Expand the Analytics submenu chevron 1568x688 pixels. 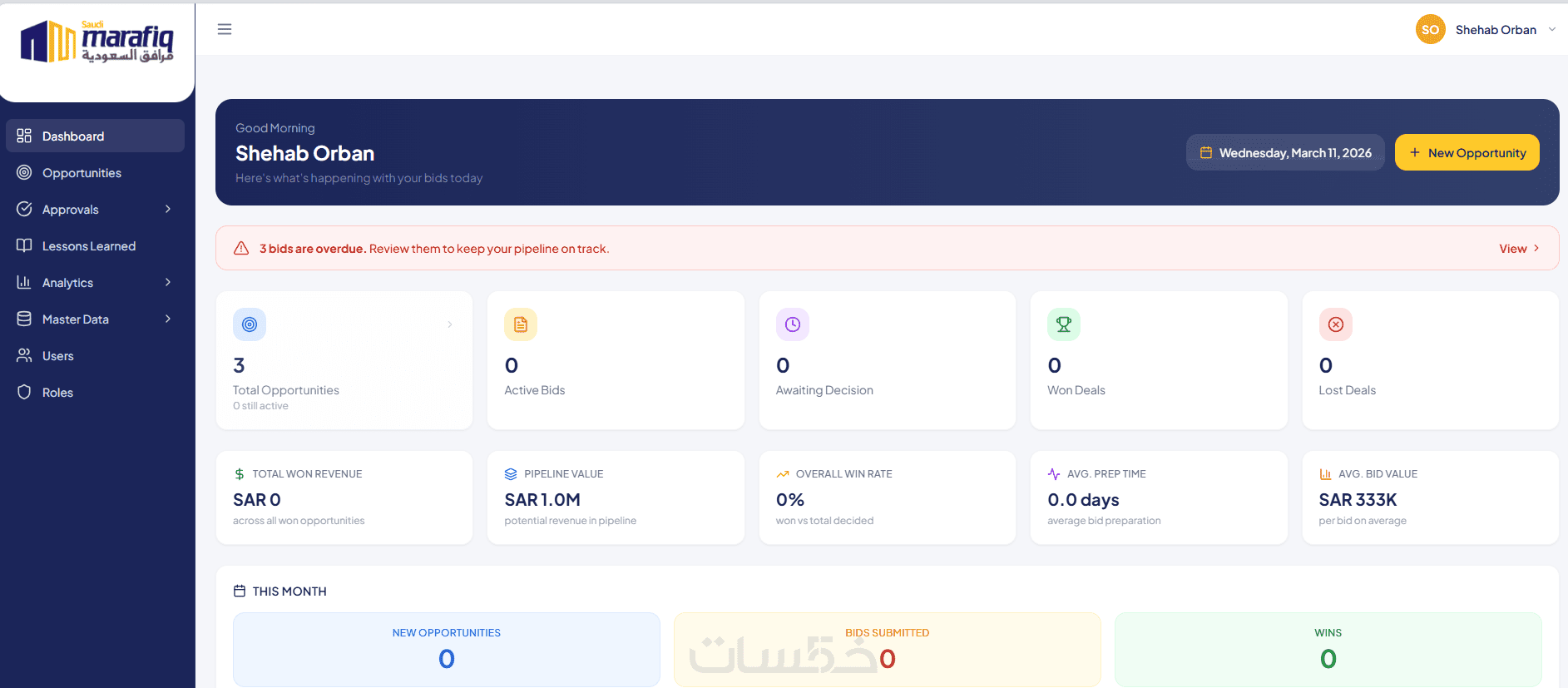[x=168, y=282]
